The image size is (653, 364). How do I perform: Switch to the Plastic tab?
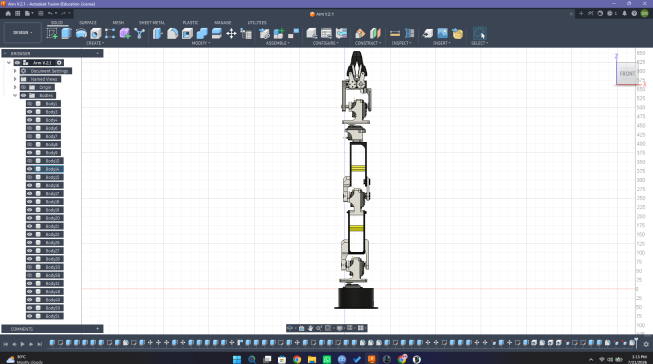click(190, 22)
